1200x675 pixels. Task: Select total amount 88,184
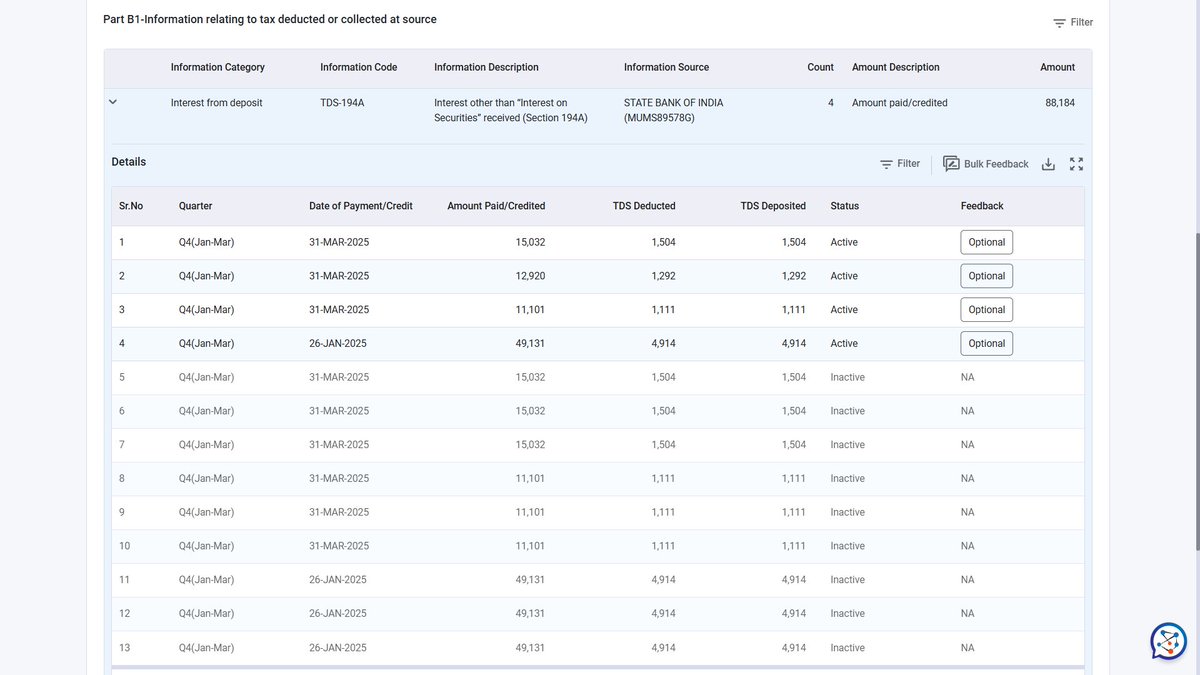(x=1060, y=103)
